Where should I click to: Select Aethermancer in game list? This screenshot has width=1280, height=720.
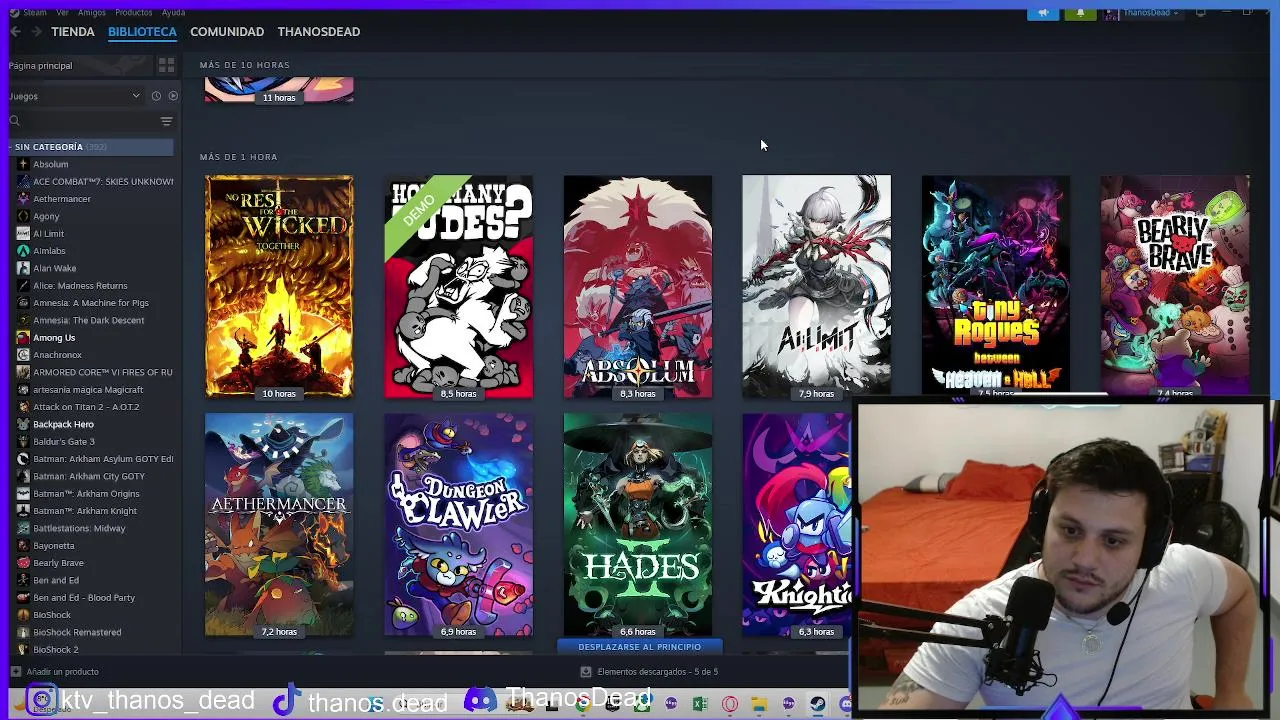[x=62, y=199]
